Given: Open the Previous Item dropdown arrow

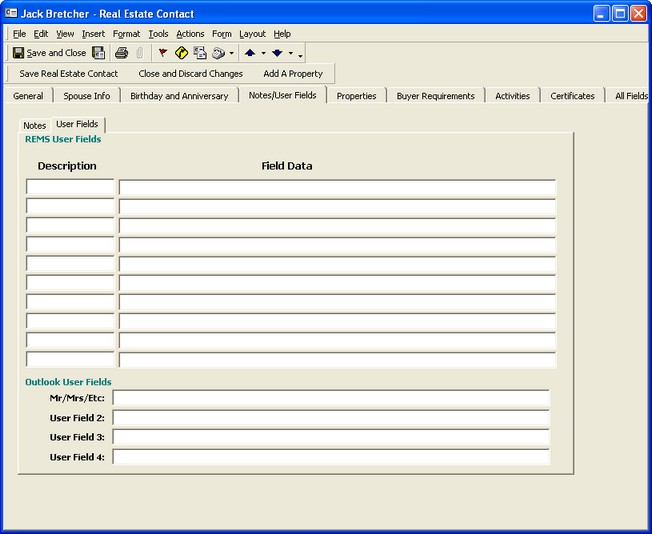Looking at the screenshot, I should pyautogui.click(x=263, y=53).
